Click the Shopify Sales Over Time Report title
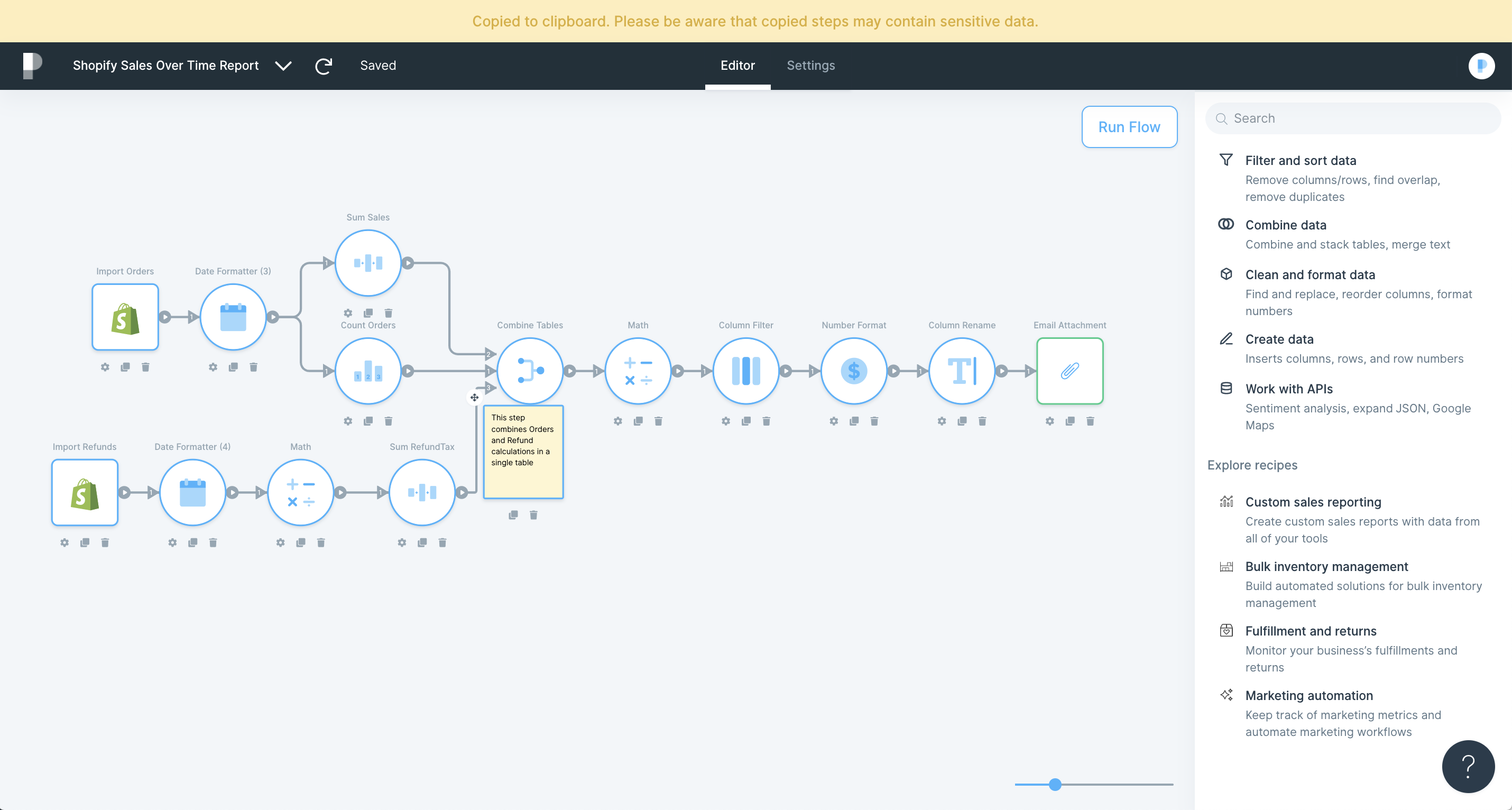The image size is (1512, 810). click(x=165, y=66)
